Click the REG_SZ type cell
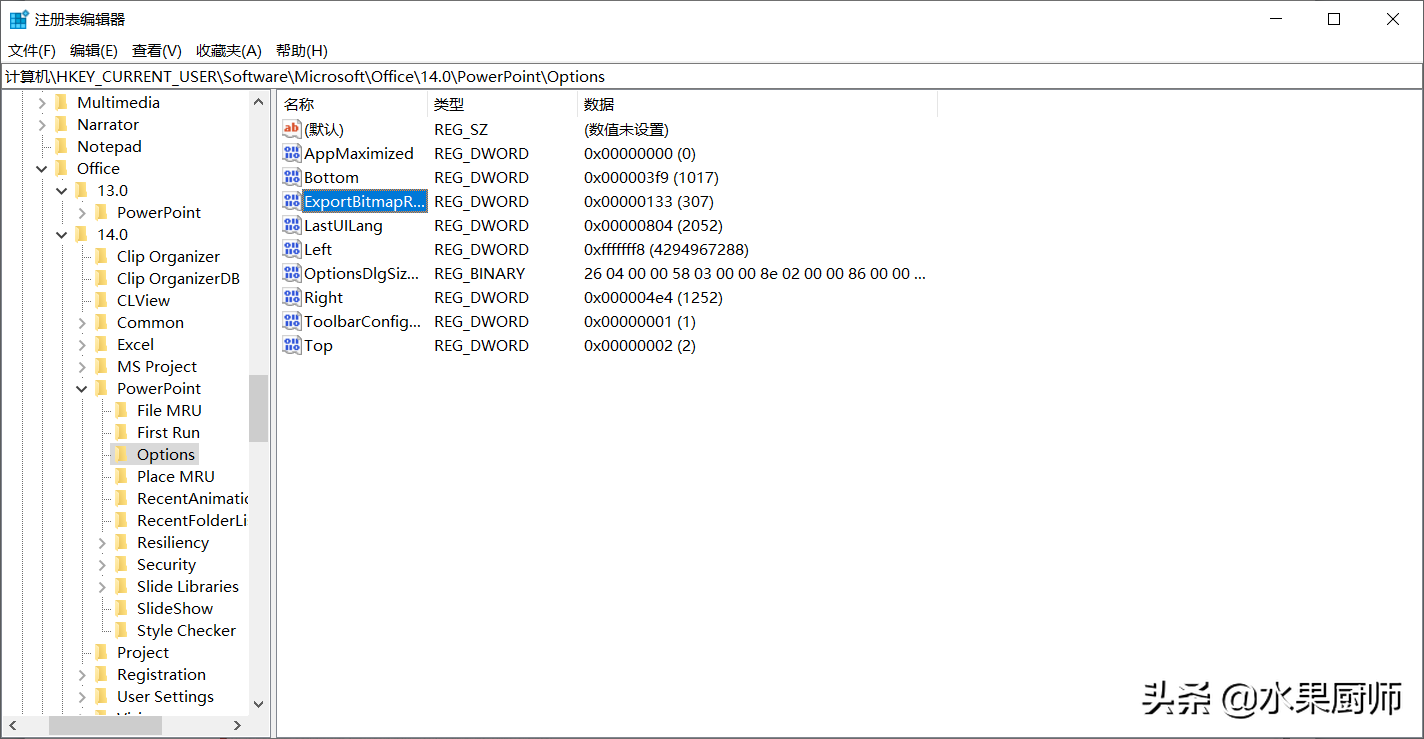 click(460, 129)
